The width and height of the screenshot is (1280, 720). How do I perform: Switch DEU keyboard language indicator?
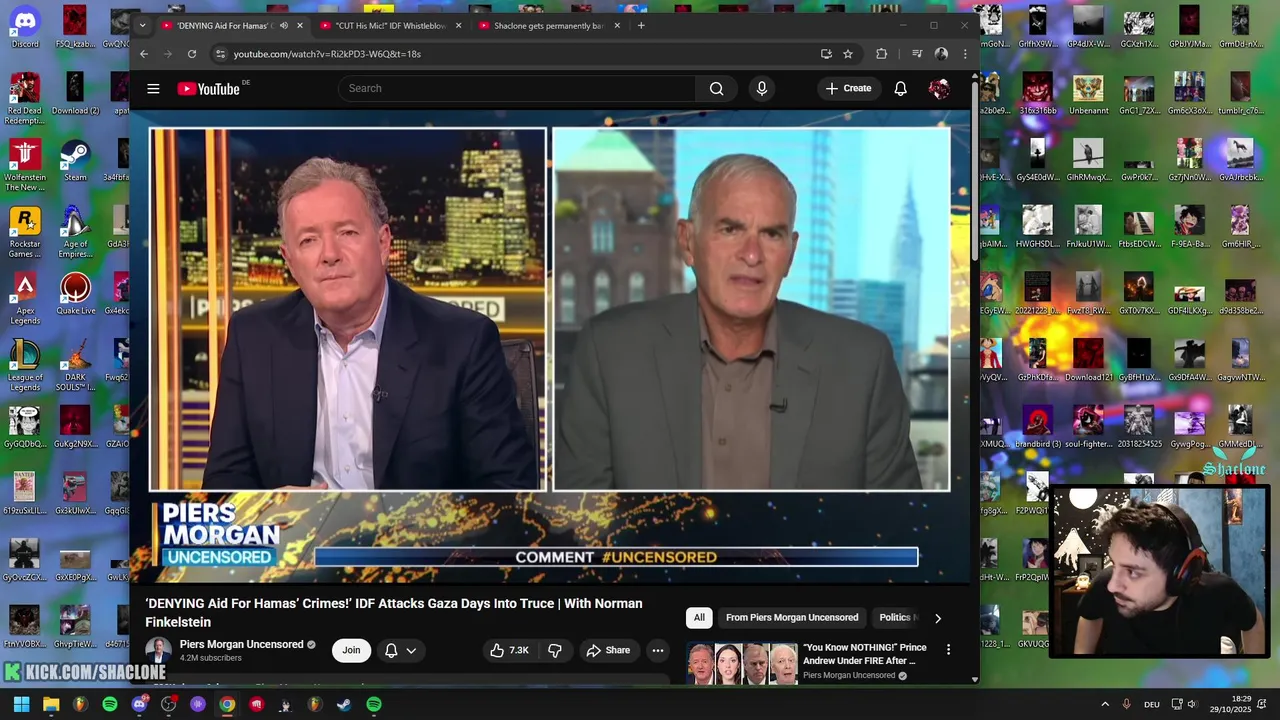point(1152,704)
